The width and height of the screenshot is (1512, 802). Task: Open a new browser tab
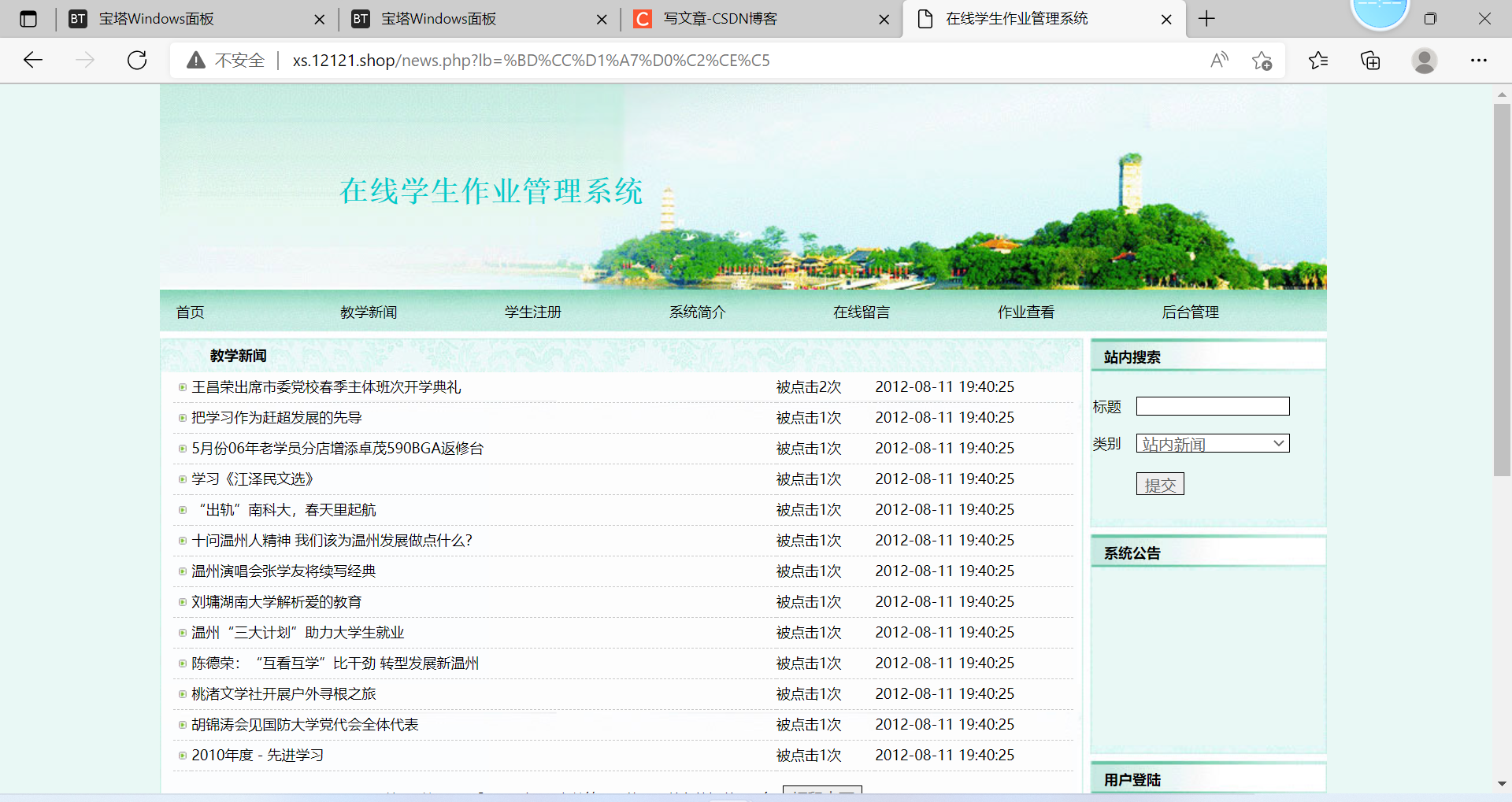click(1206, 19)
